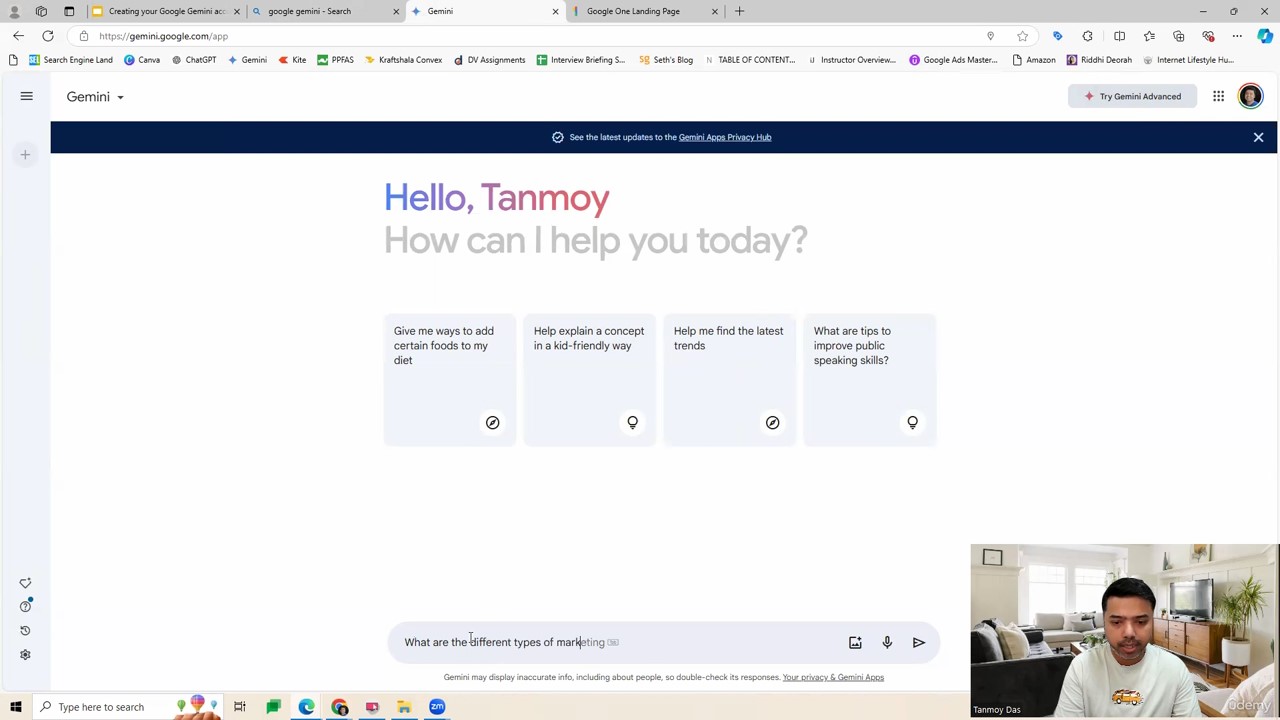Image resolution: width=1280 pixels, height=720 pixels.
Task: Open Edge Settings and more menu
Action: (1237, 36)
